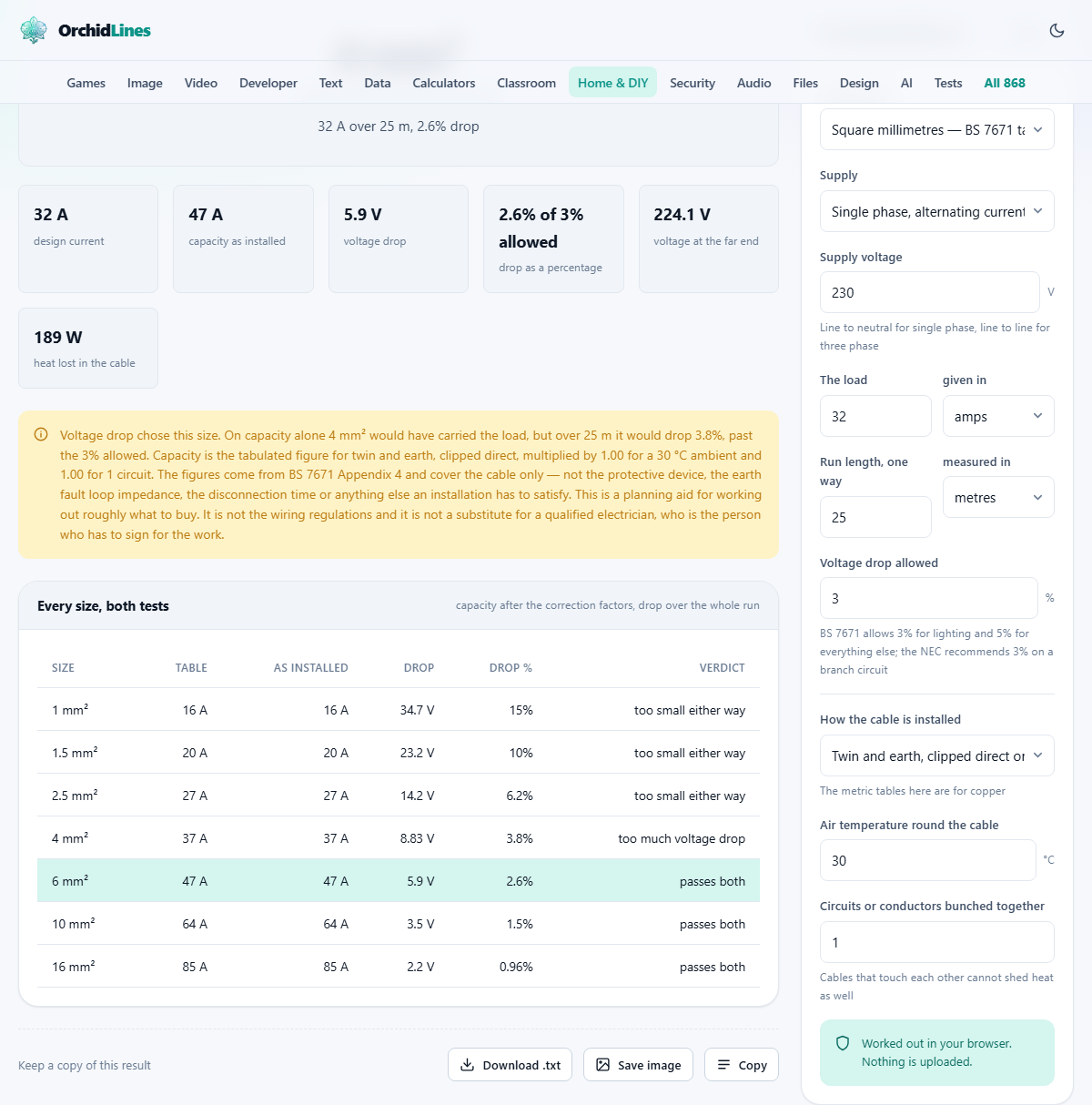Click the 2.5 mm² table row
Screen dimensions: 1092x1105
pos(399,796)
